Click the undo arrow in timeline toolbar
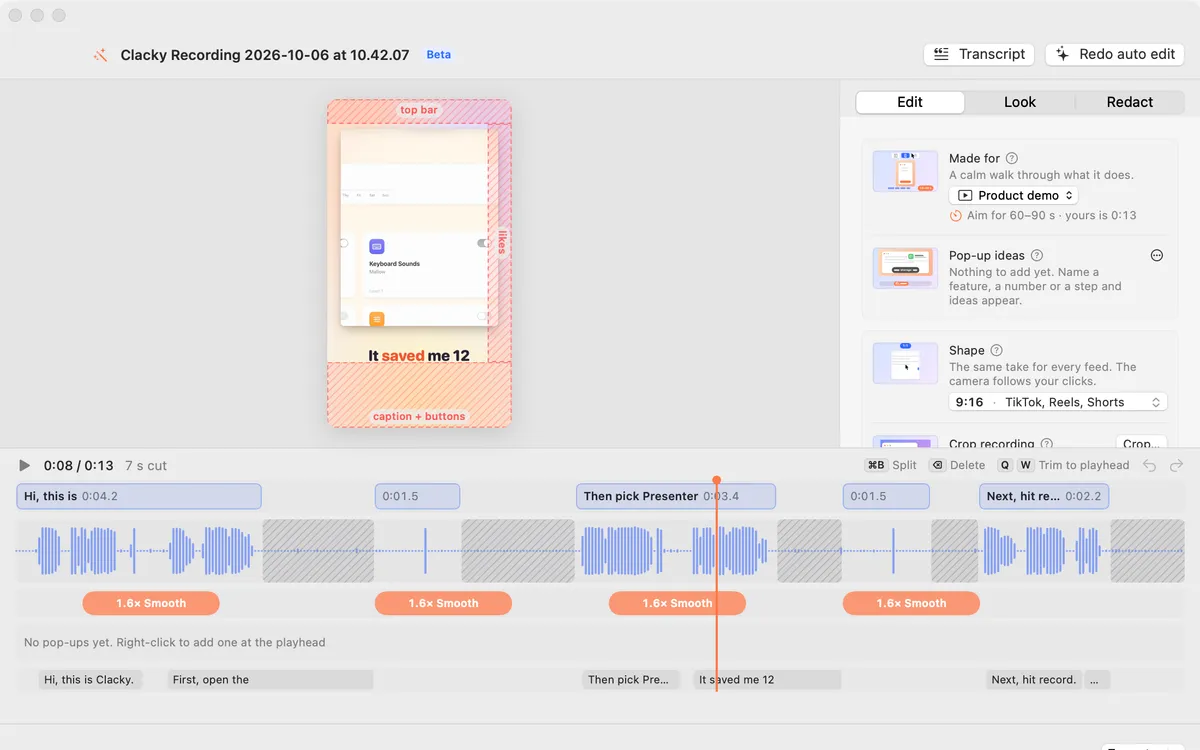Screen dimensions: 1200x750 pyautogui.click(x=1150, y=466)
